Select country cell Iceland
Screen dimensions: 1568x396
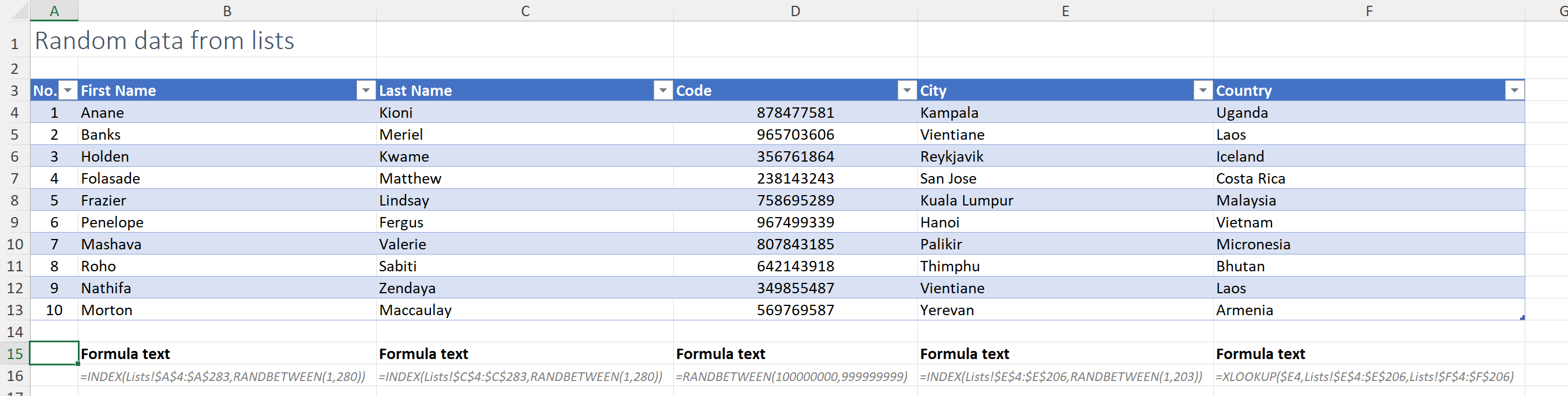pos(1369,156)
